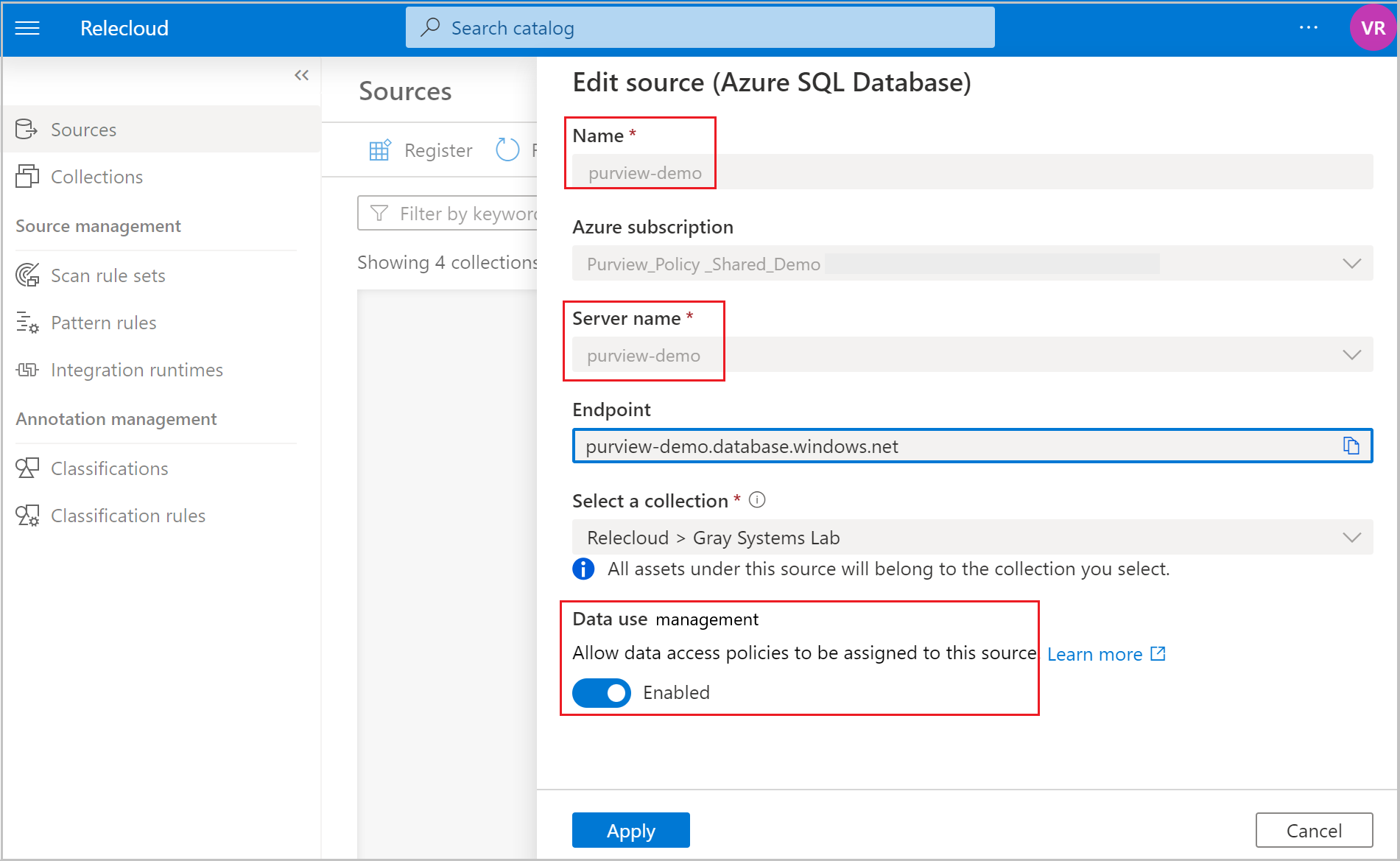The height and width of the screenshot is (861, 1400).
Task: Open the hamburger navigation menu
Action: (27, 27)
